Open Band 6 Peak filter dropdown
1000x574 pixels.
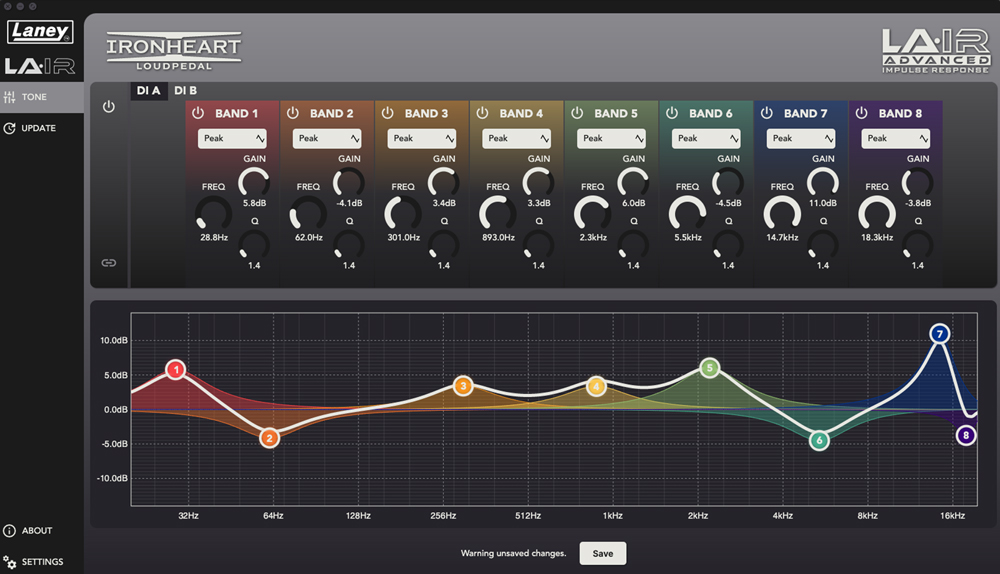706,138
